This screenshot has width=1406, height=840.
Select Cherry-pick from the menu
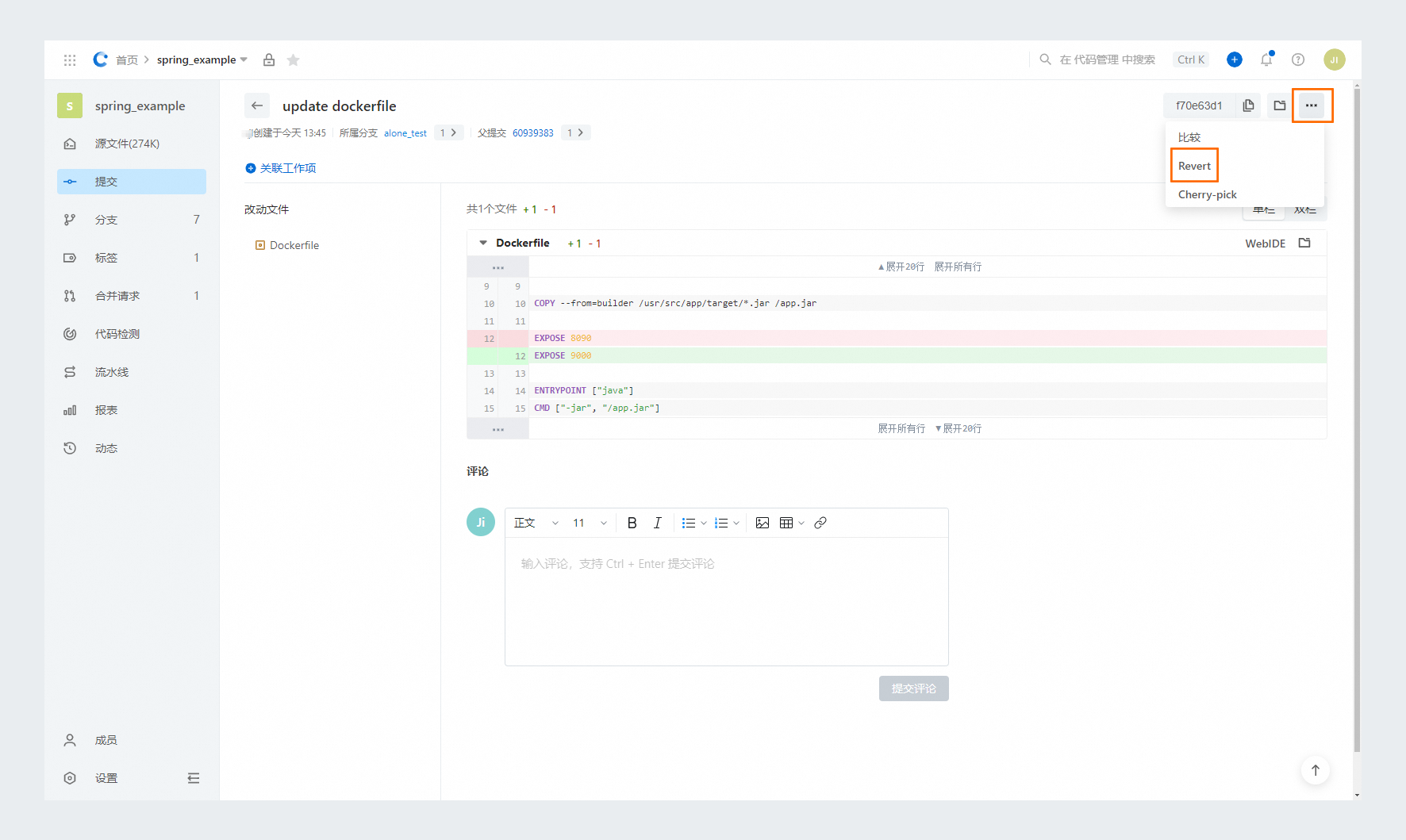[1244, 194]
